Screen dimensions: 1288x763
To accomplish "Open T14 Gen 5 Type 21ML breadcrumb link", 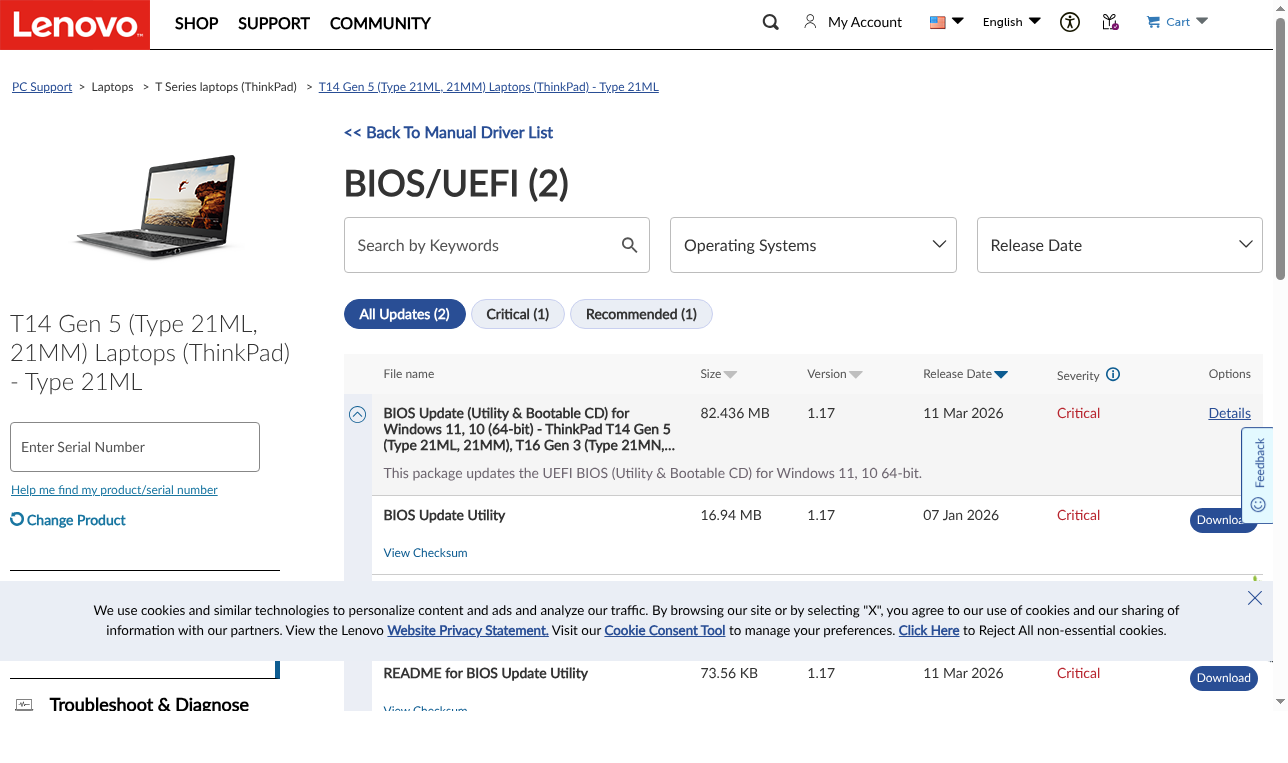I will (x=488, y=87).
